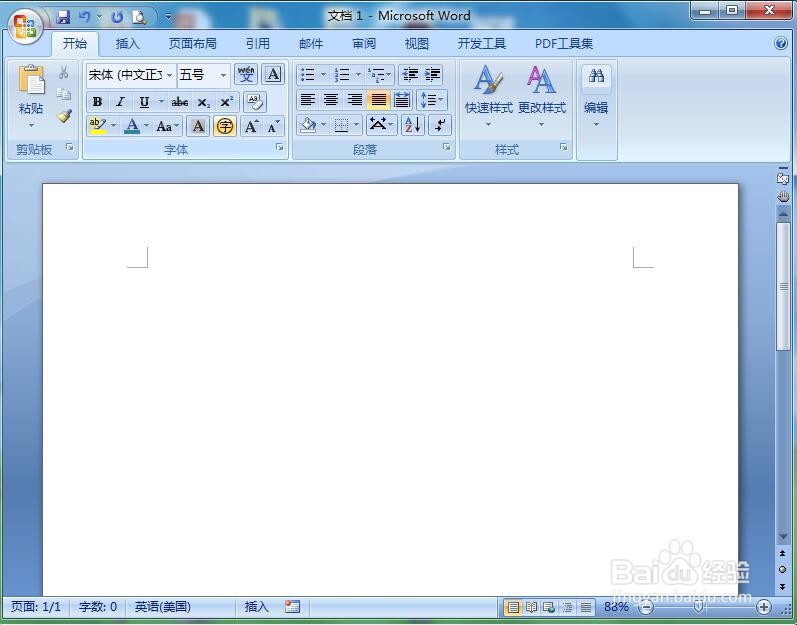Open the phonetic guide (wén) tool
Screen dimensions: 797x625
point(246,75)
